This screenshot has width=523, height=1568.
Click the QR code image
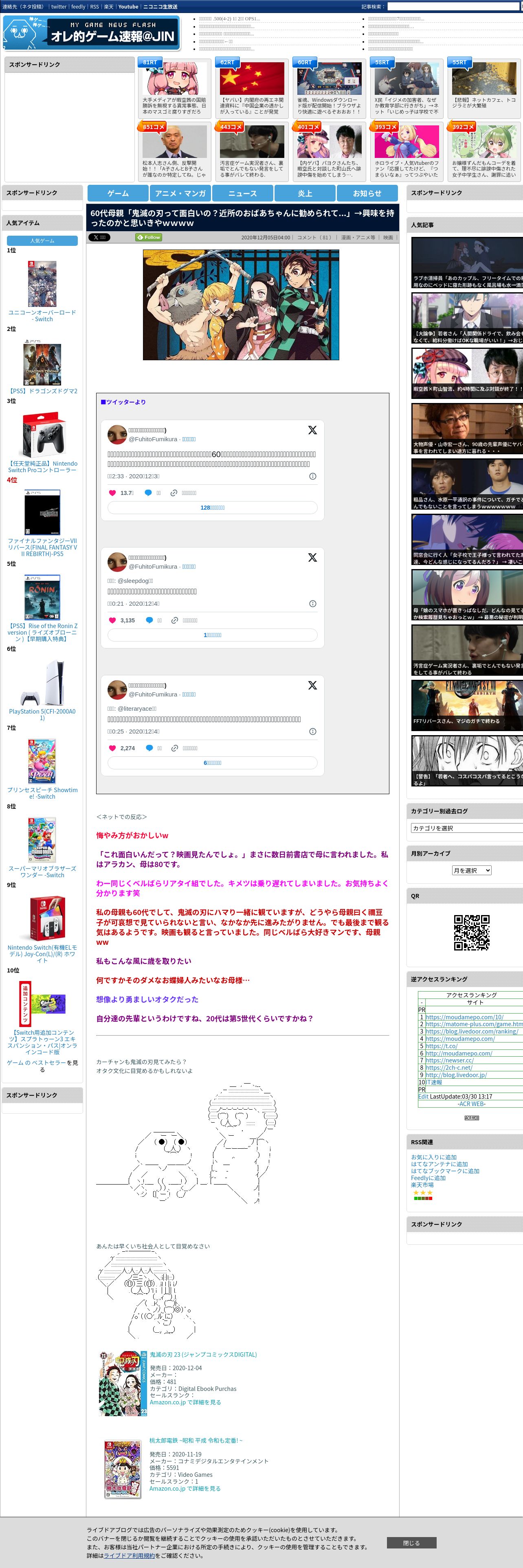[x=471, y=932]
